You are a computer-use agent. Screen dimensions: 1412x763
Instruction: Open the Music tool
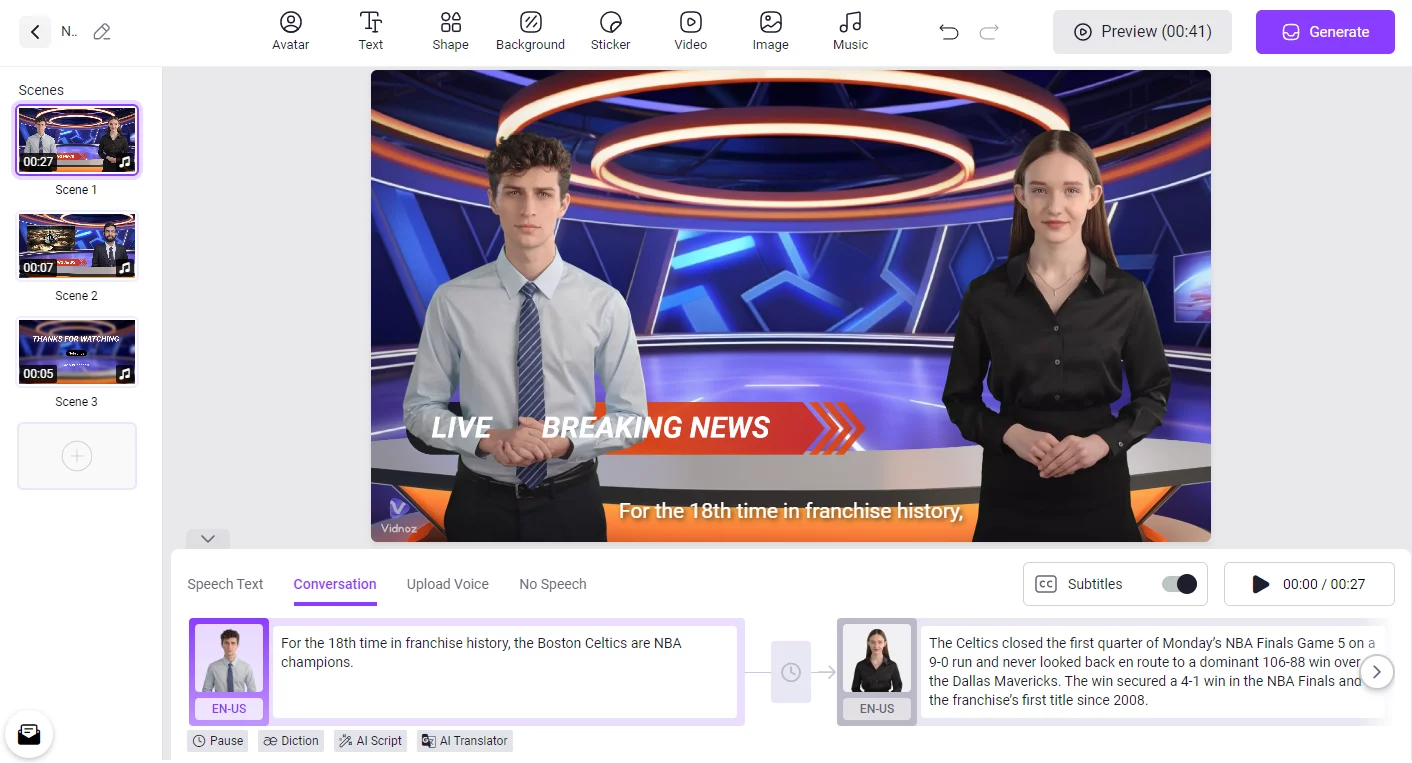click(851, 31)
